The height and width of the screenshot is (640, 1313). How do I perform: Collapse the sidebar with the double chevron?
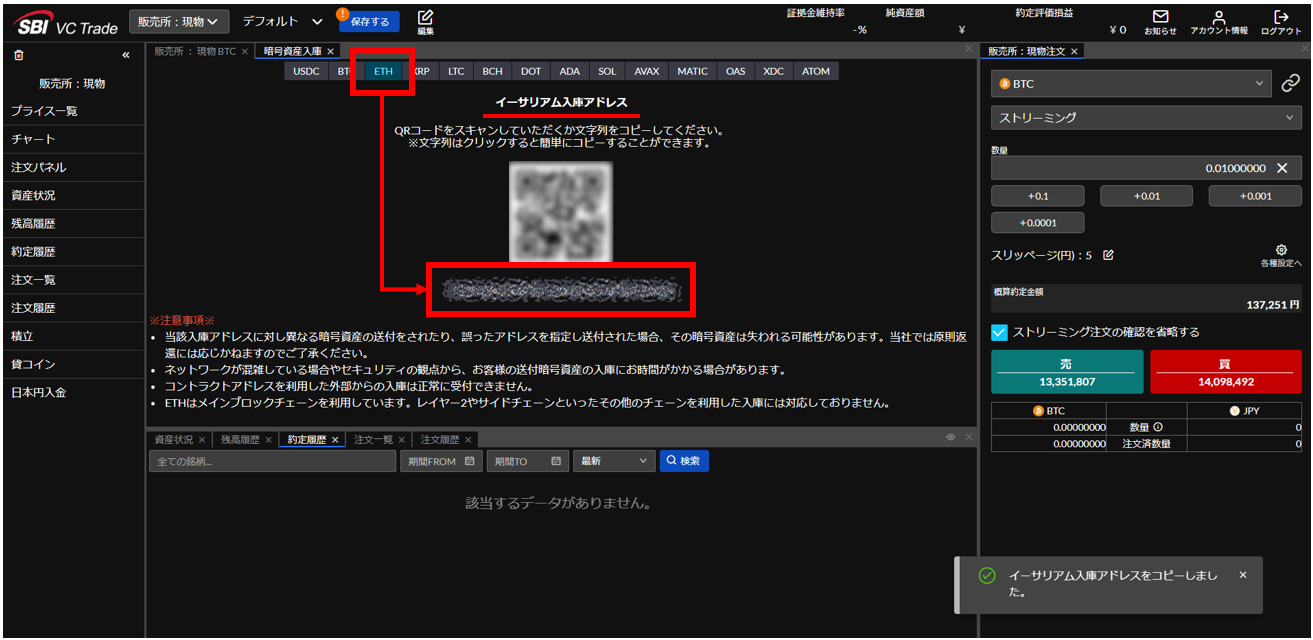pyautogui.click(x=126, y=55)
